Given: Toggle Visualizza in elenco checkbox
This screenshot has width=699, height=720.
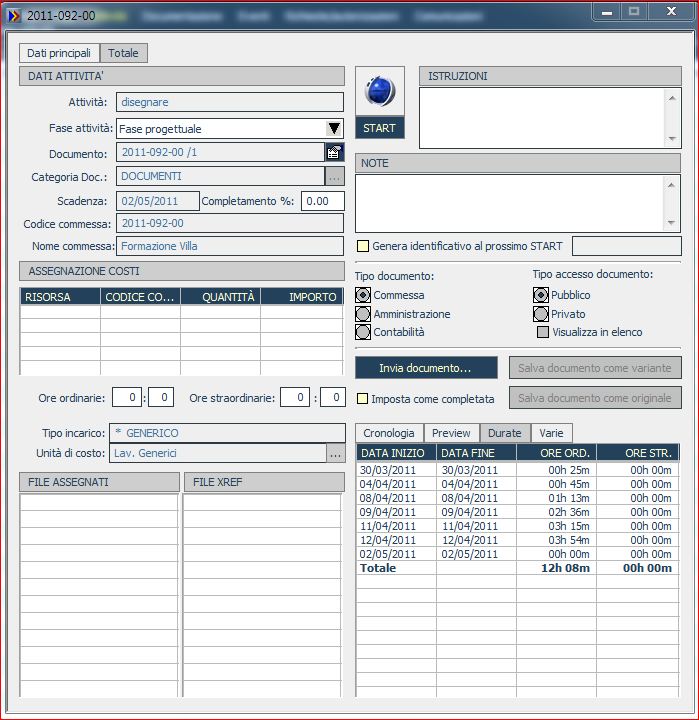Looking at the screenshot, I should click(x=543, y=332).
